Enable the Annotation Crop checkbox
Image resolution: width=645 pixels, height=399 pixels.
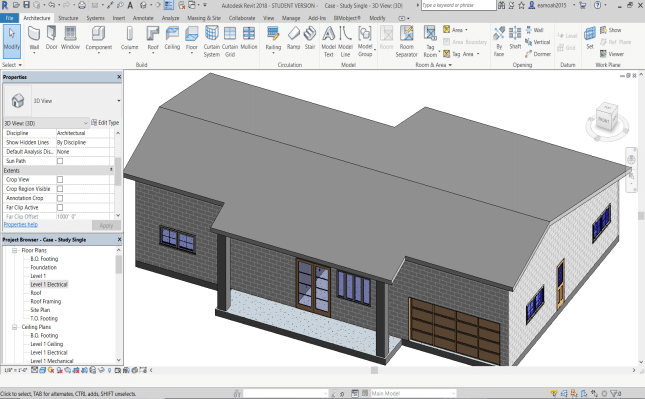click(x=60, y=198)
